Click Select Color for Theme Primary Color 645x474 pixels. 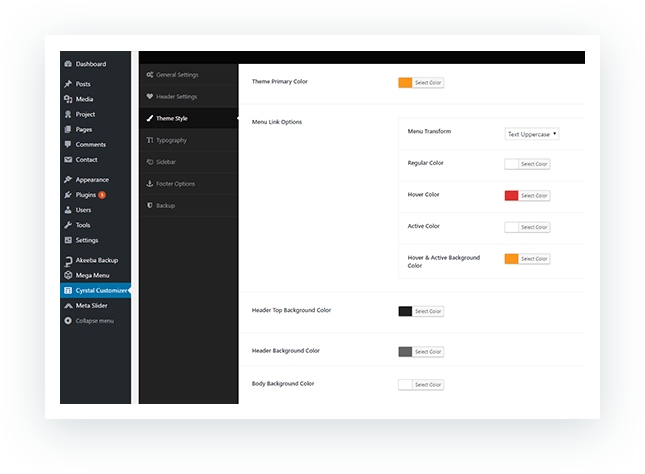pyautogui.click(x=428, y=83)
